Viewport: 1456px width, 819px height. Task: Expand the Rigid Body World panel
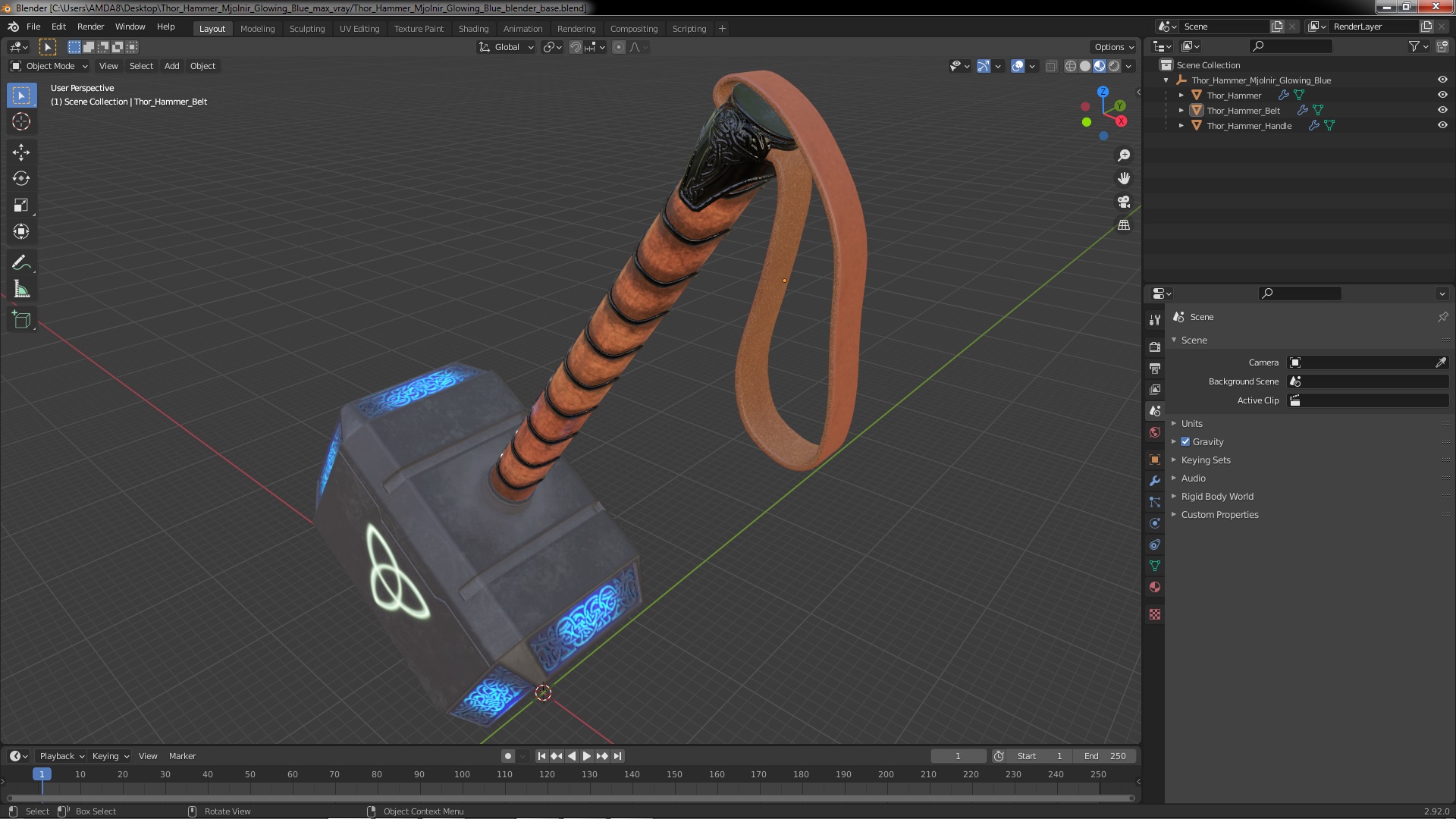point(1216,496)
